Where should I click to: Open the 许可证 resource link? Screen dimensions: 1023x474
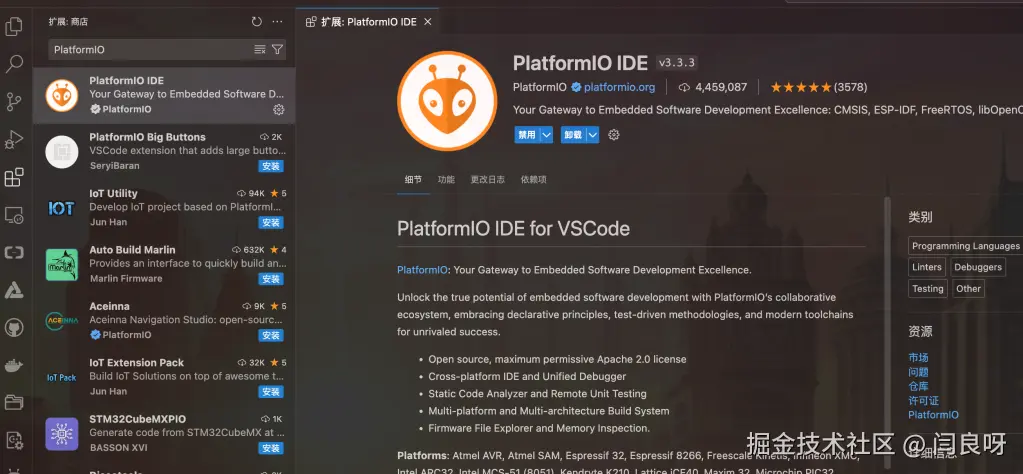point(923,401)
